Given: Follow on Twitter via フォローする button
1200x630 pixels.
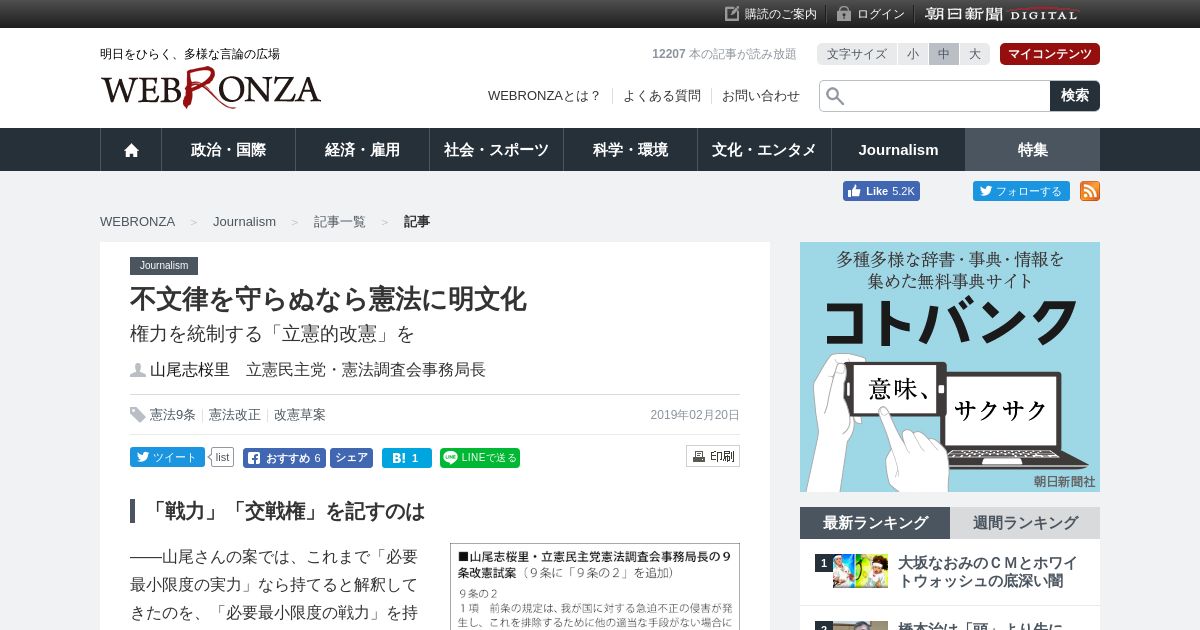Looking at the screenshot, I should [1021, 191].
